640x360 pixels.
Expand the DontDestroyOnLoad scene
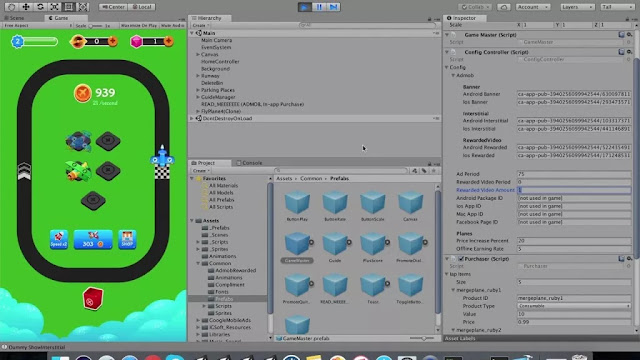tap(192, 118)
